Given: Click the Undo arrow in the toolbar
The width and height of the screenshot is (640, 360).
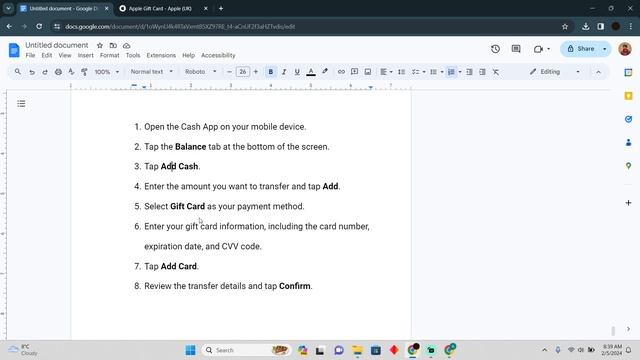Looking at the screenshot, I should (32, 72).
